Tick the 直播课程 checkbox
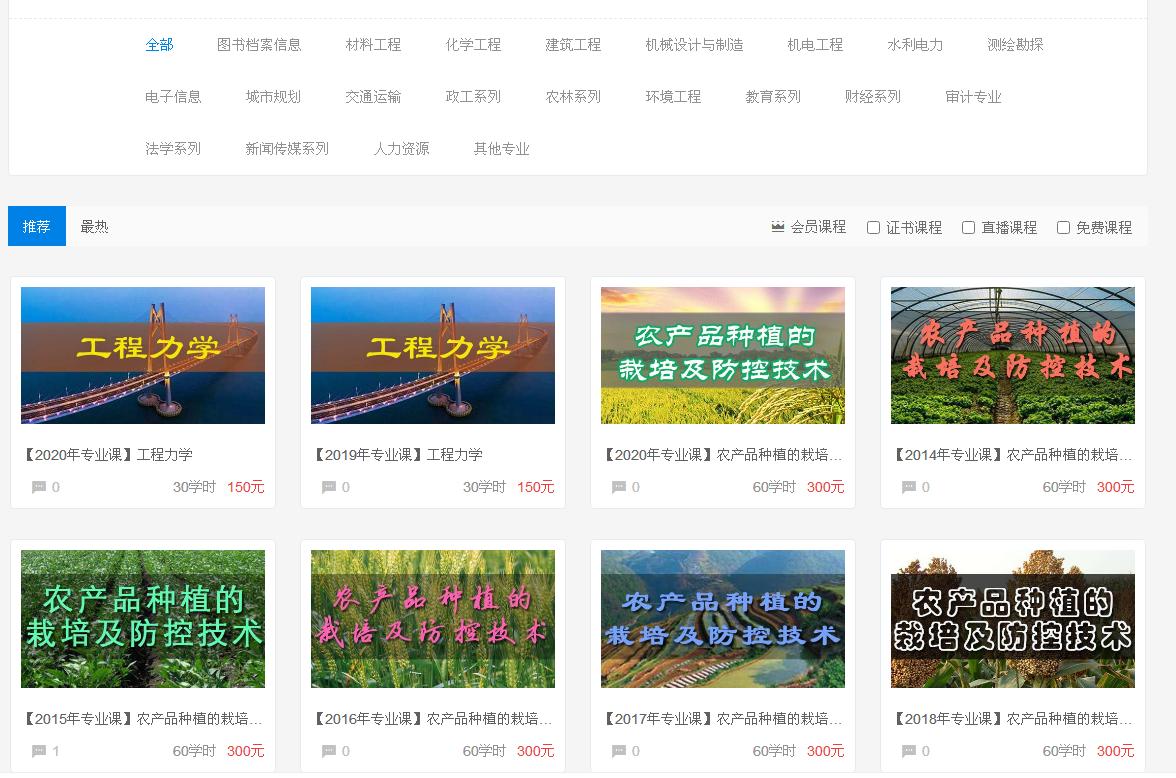 point(968,227)
